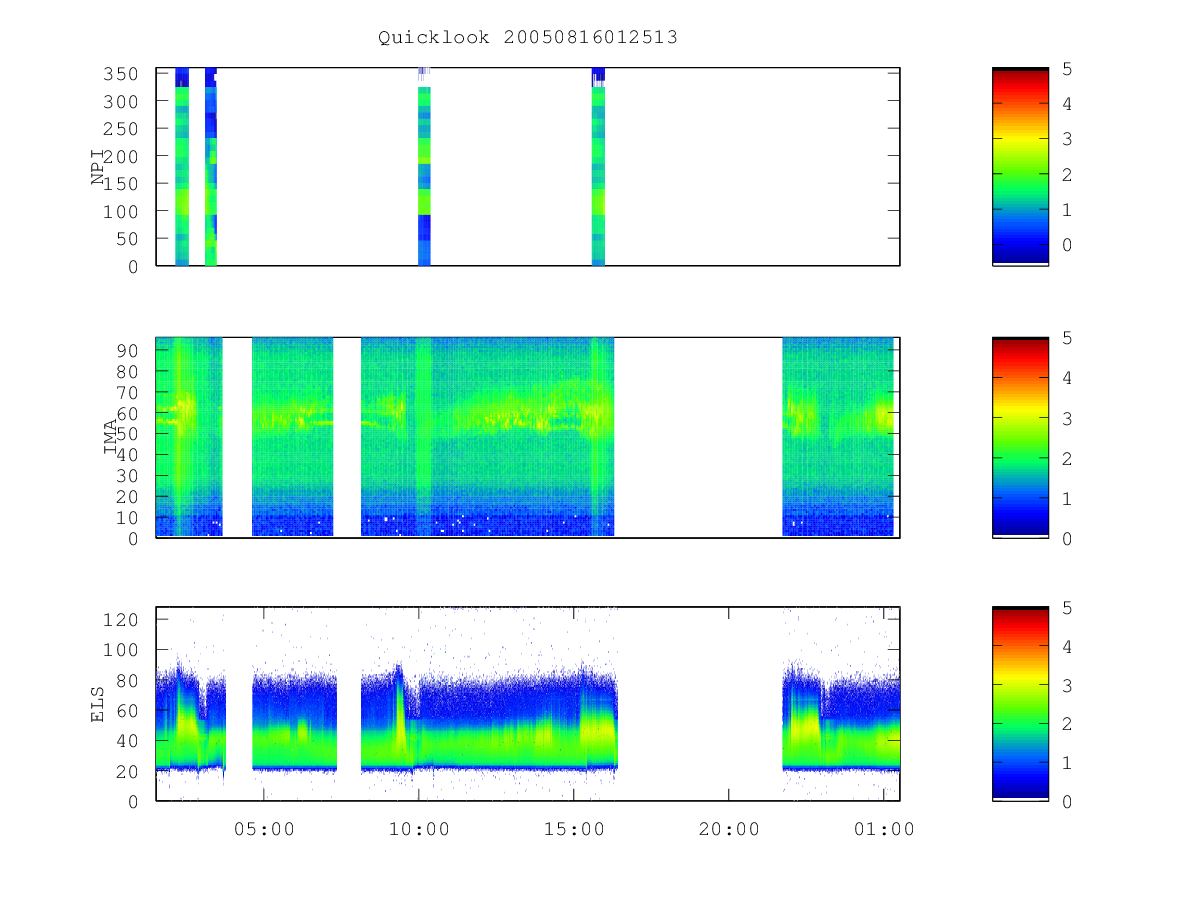Click the NPI data strip near 10:00
This screenshot has height=900, width=1200.
(x=424, y=167)
